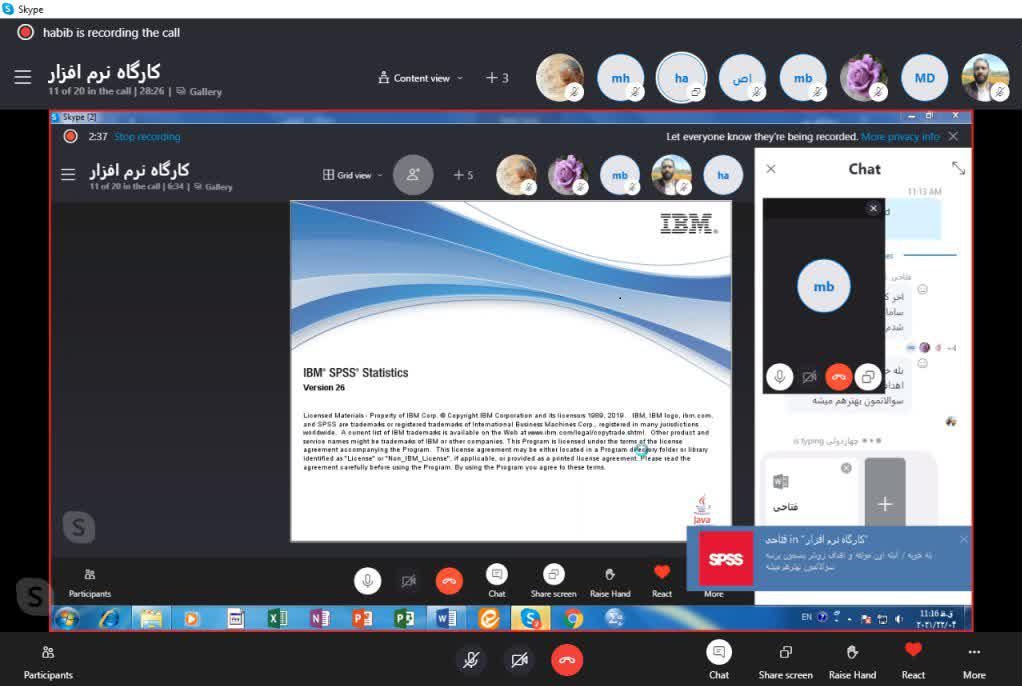Open hamburger menu in shared Skype window

[x=68, y=174]
